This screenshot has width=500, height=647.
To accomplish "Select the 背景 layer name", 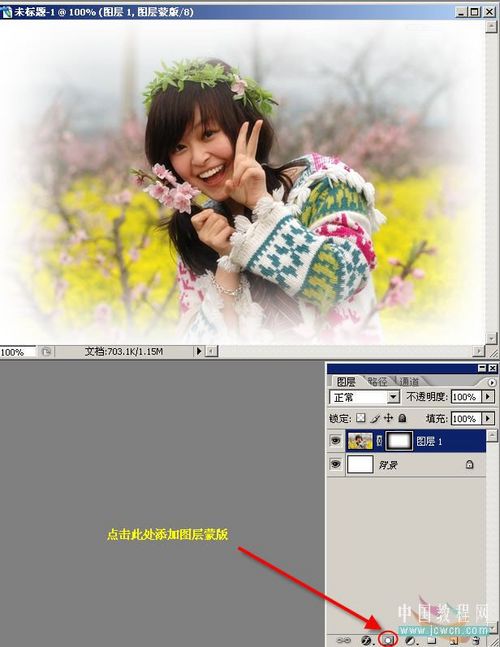I will coord(388,465).
